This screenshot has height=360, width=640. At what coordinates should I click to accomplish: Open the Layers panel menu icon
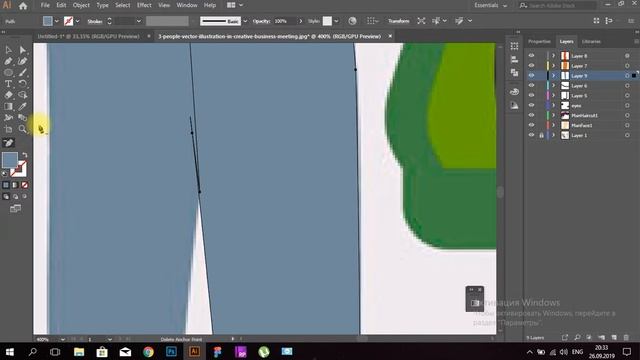click(636, 41)
